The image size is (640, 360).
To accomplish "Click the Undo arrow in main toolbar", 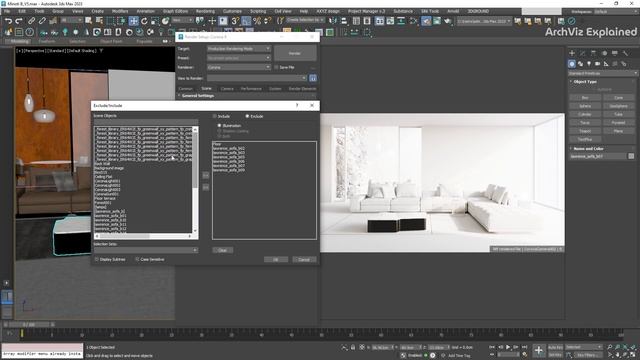I will tap(8, 21).
